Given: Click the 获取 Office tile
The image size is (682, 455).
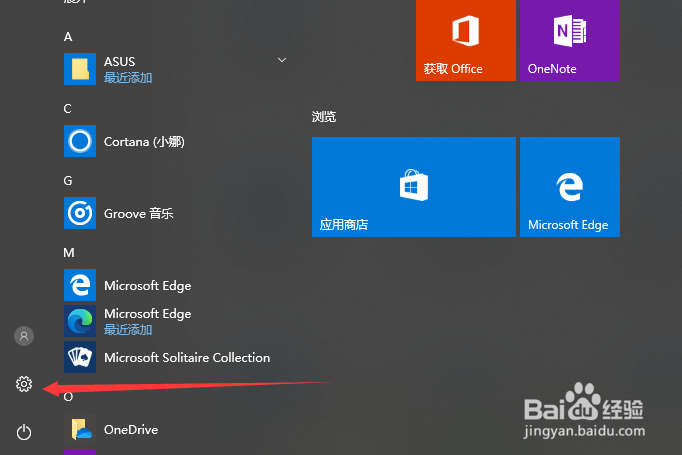Looking at the screenshot, I should 466,39.
